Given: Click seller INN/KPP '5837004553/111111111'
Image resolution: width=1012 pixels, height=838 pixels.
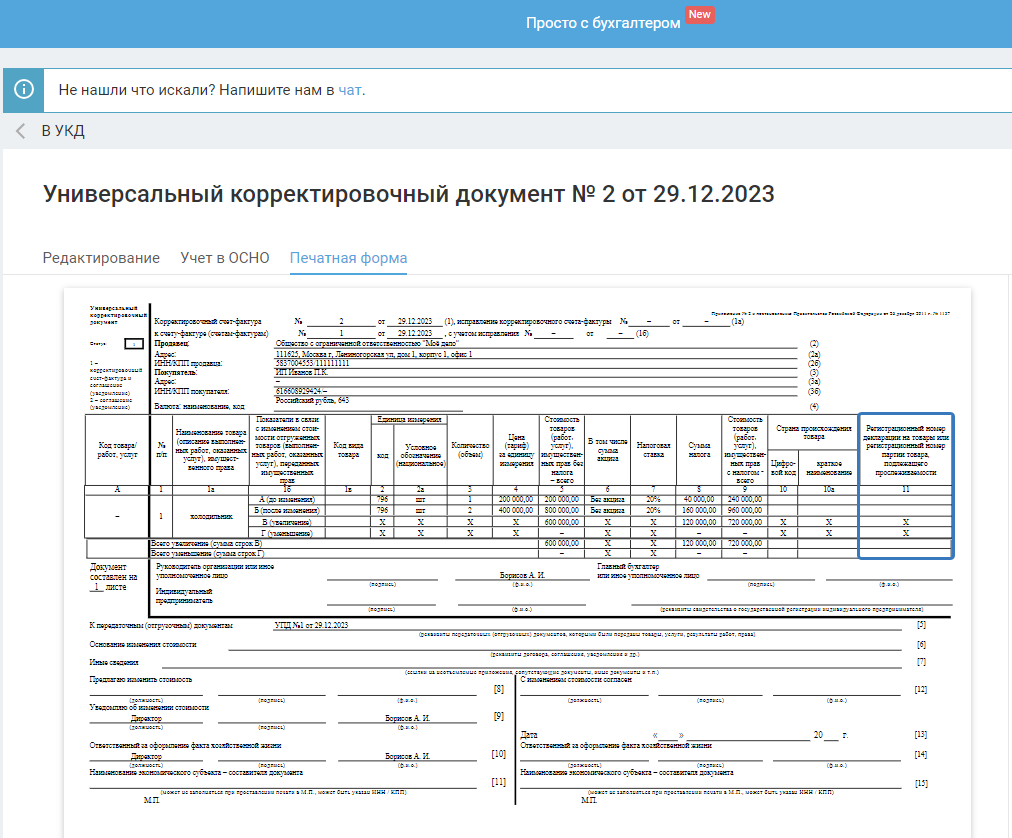Looking at the screenshot, I should (312, 363).
